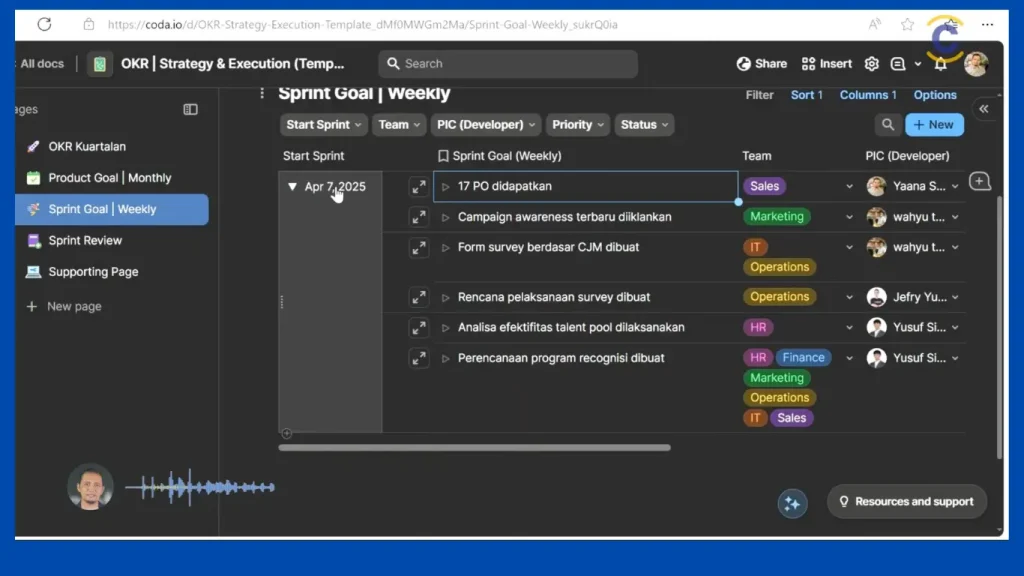
Task: Click the New row button
Action: [934, 125]
